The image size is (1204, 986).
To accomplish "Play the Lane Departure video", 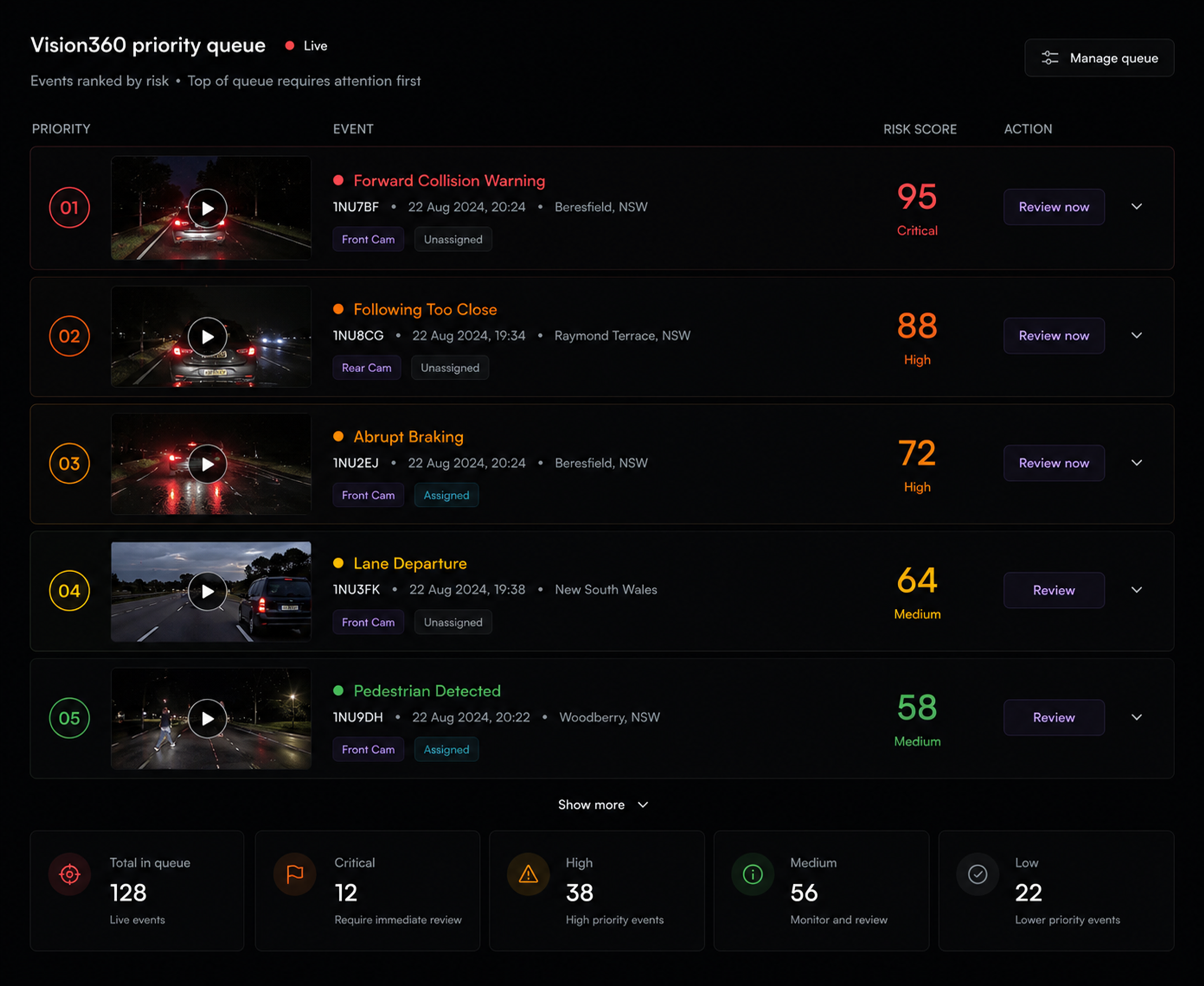I will (207, 591).
